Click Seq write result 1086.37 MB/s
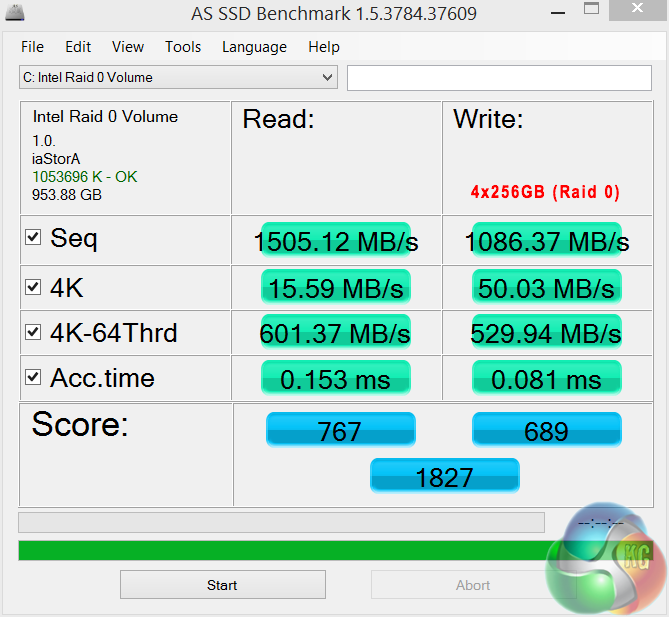 coord(547,241)
